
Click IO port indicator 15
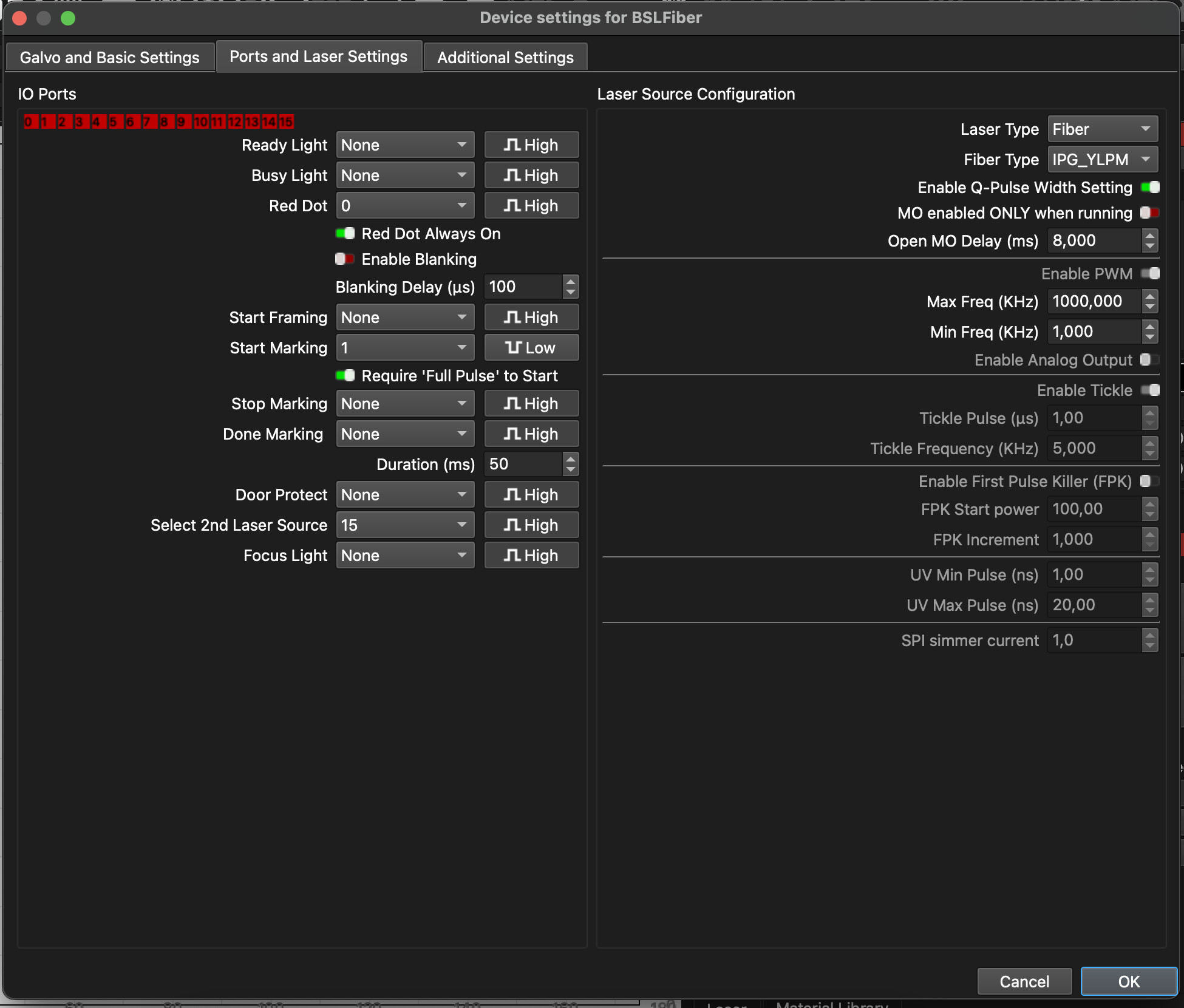(286, 122)
